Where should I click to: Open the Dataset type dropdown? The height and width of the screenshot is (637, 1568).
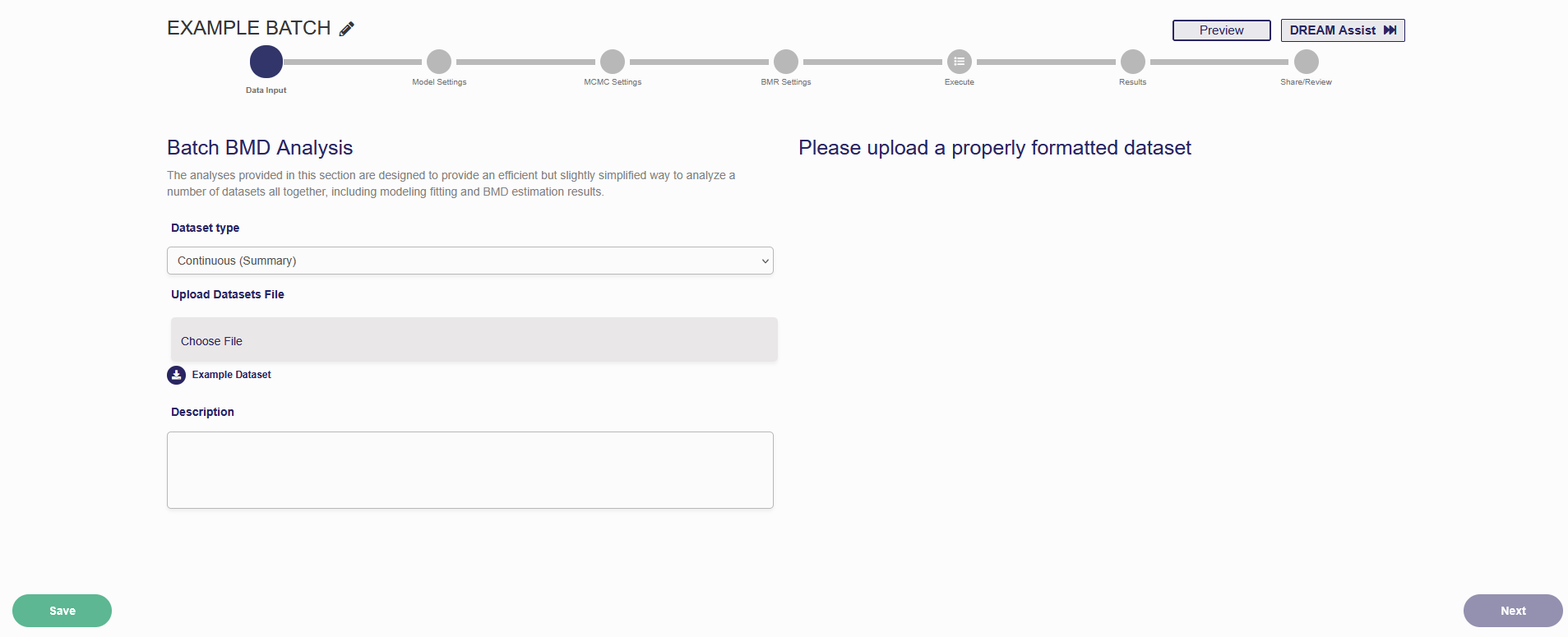point(470,261)
